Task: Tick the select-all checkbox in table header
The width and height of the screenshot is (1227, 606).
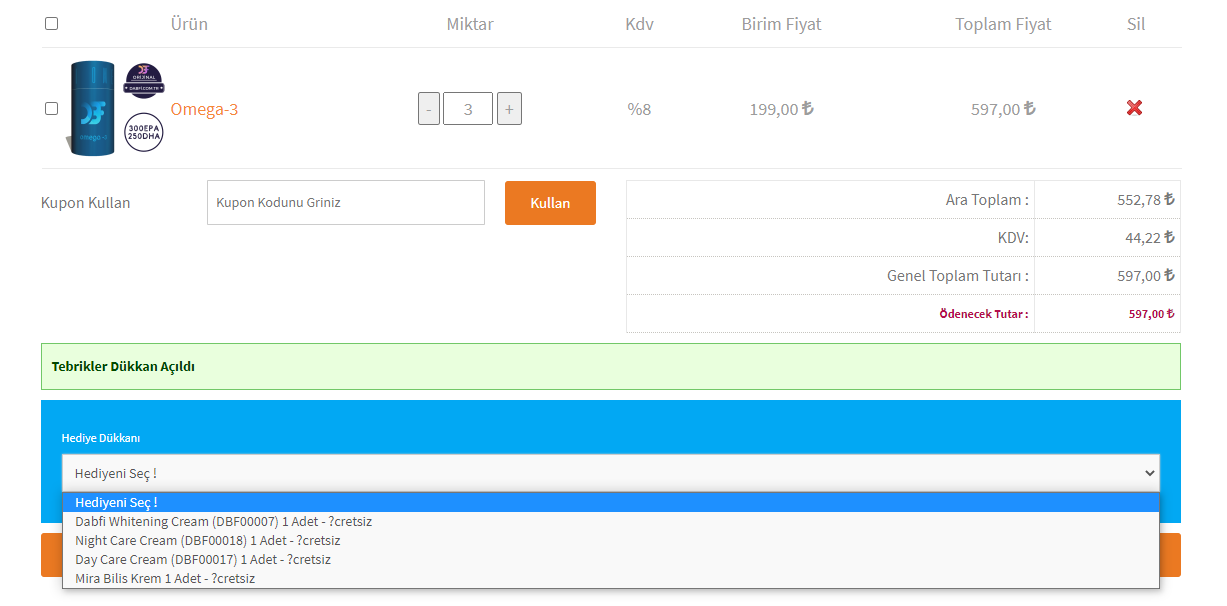Action: coord(52,24)
